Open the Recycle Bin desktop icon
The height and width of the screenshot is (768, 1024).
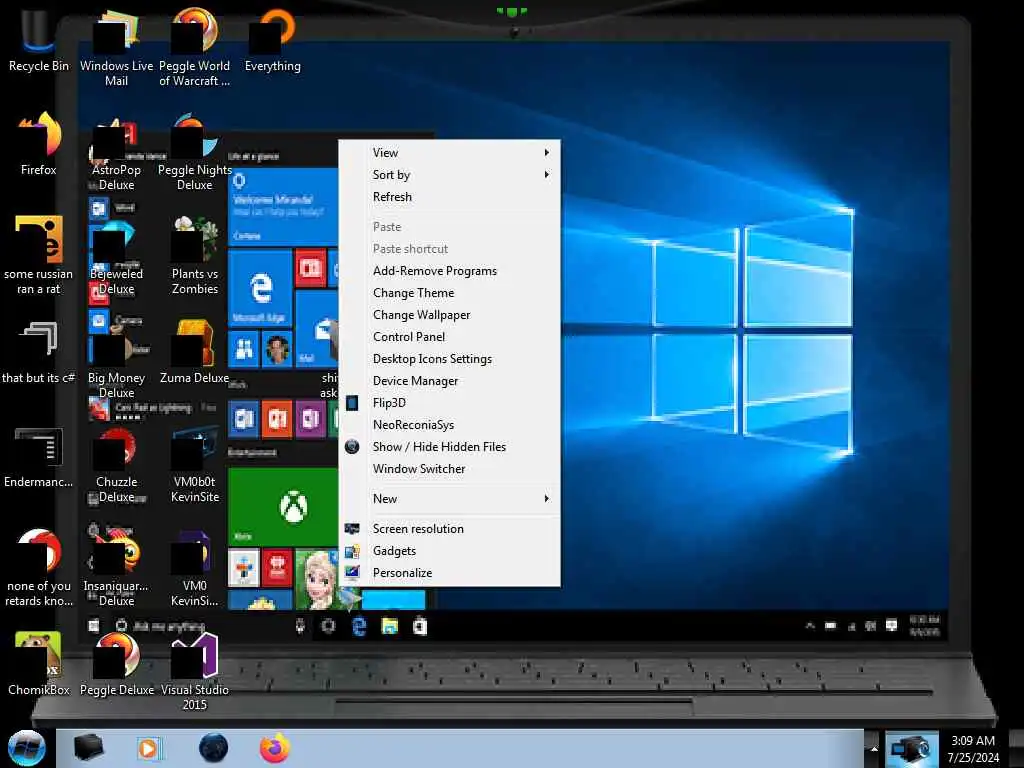(39, 39)
